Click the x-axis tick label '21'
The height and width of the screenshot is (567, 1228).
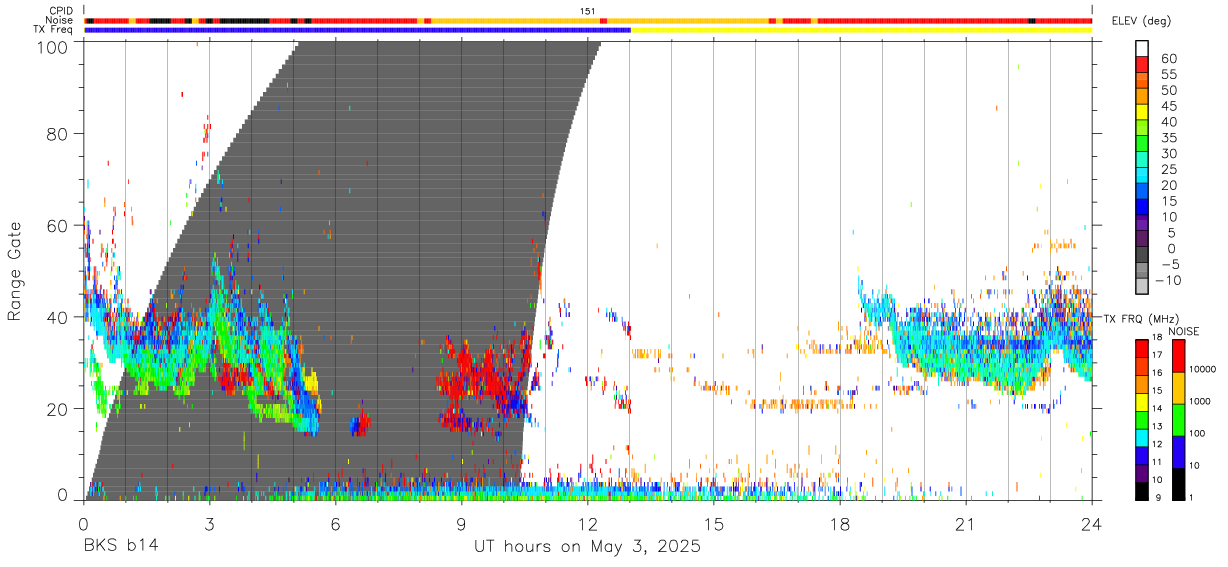coord(966,524)
